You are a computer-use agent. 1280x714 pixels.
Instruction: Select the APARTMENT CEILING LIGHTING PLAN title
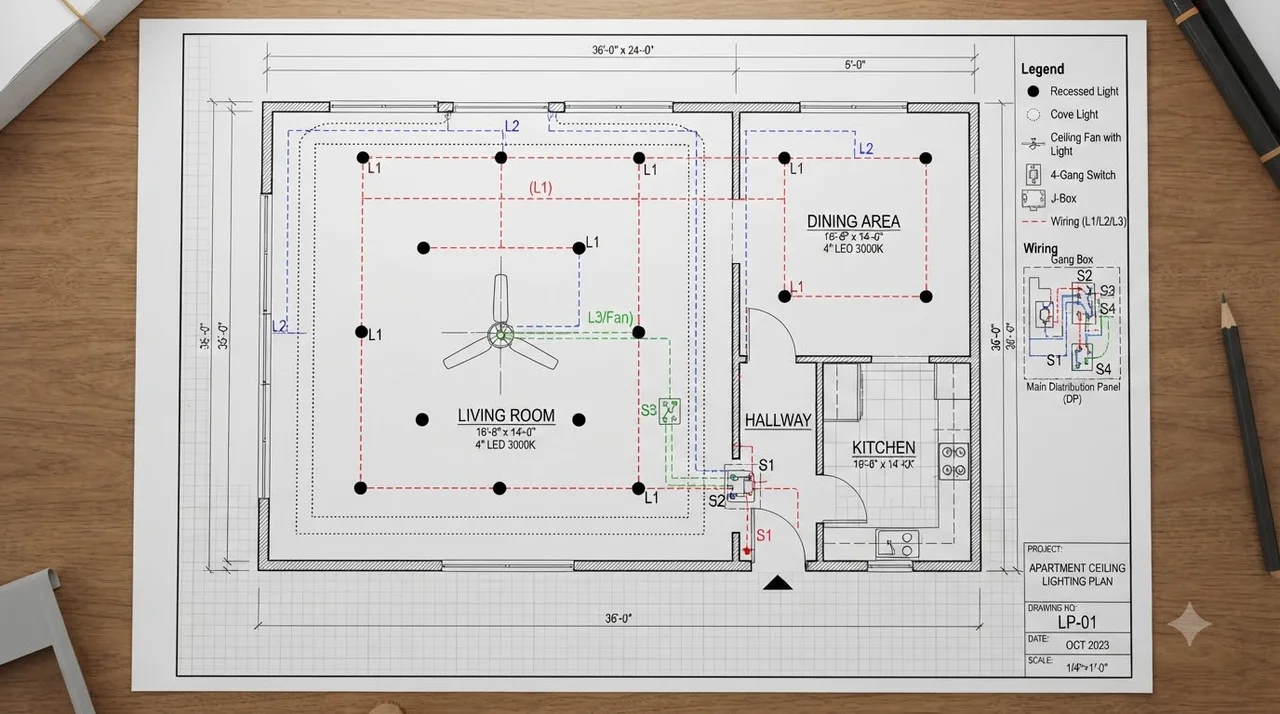coord(1077,574)
